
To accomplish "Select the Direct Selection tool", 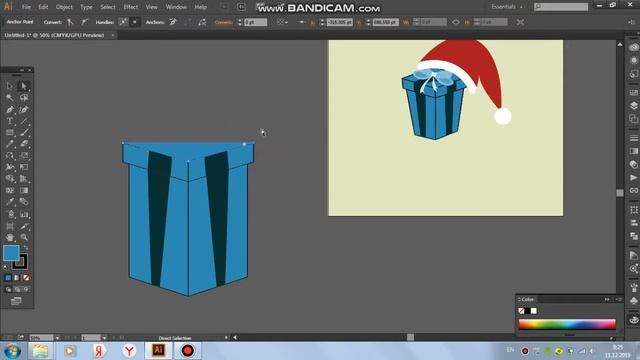I will coord(24,86).
